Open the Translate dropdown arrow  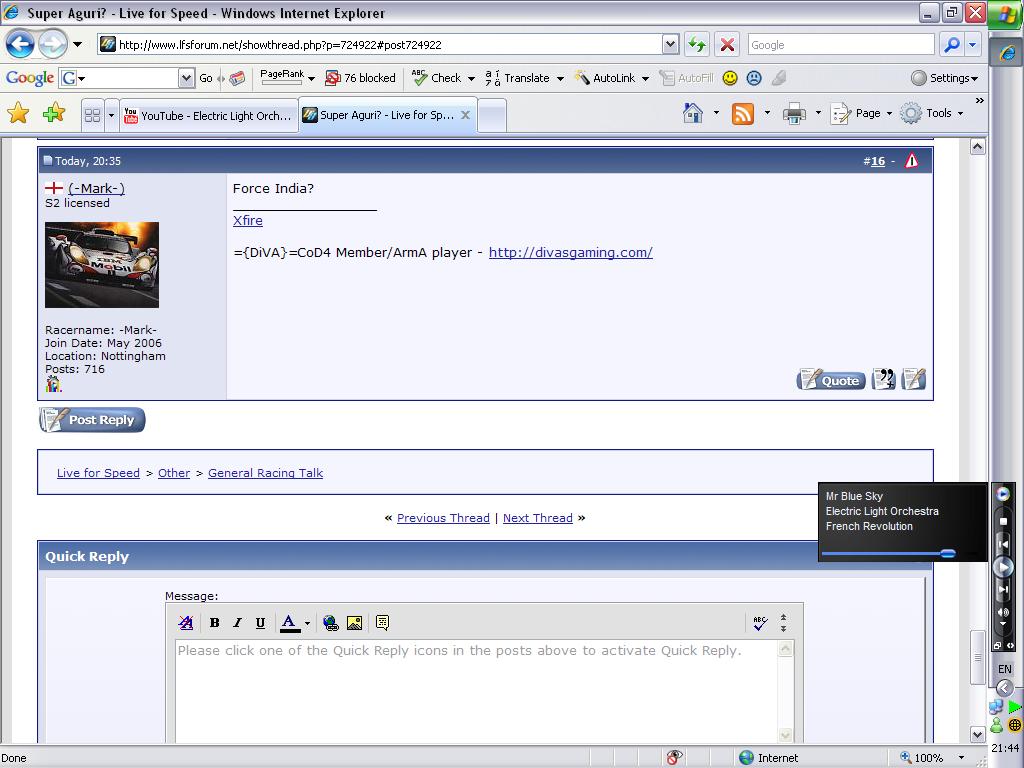[560, 78]
